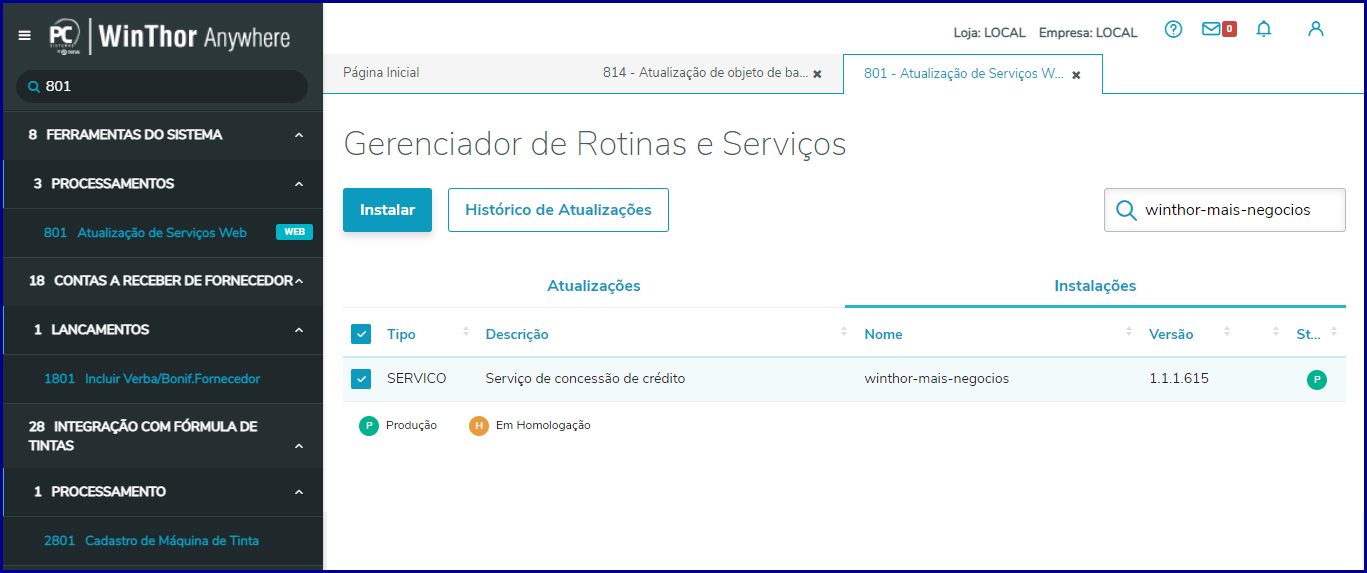The image size is (1367, 573).
Task: Collapse 28 Integração com Fórmula de Tintas
Action: click(x=299, y=447)
